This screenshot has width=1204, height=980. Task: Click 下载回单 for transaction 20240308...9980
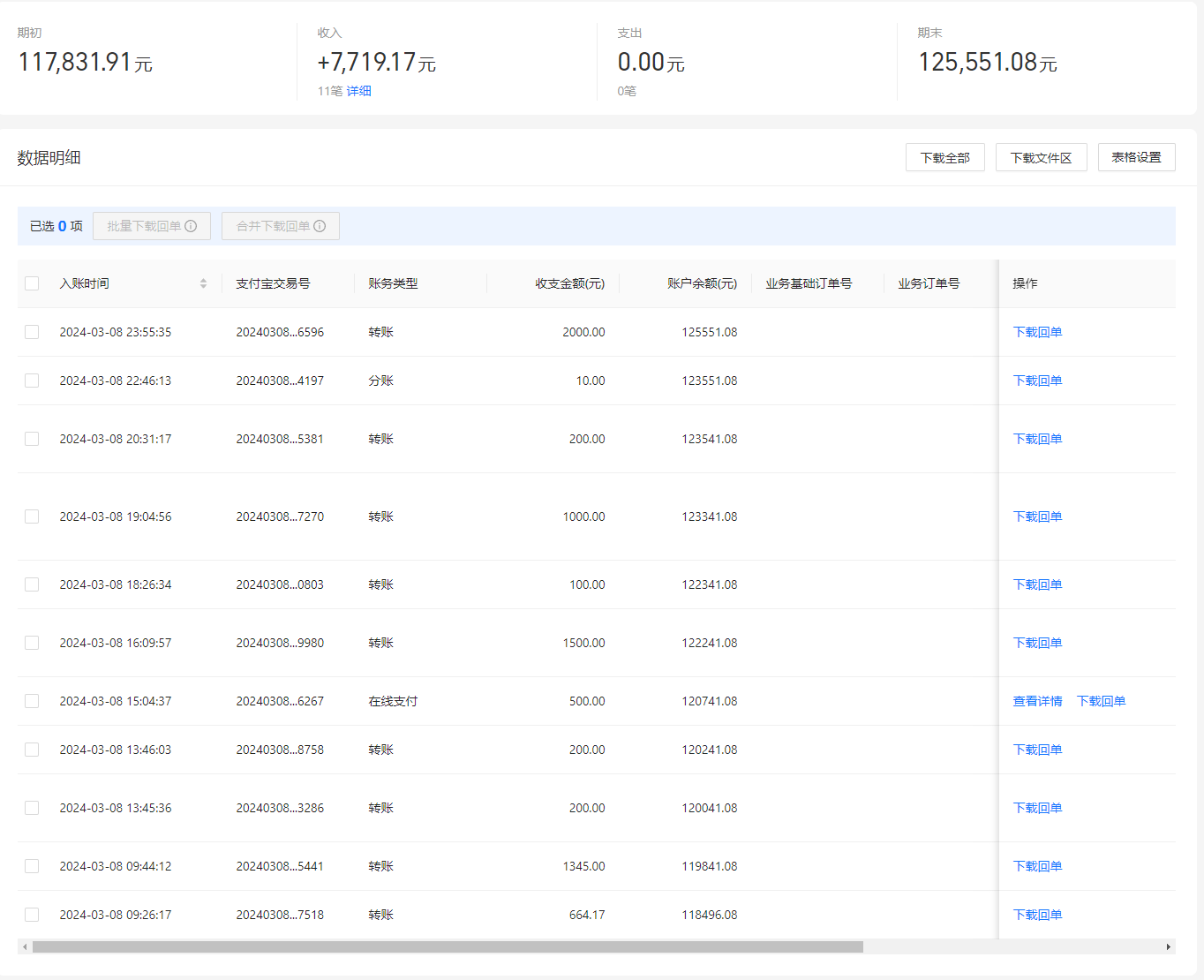coord(1037,643)
